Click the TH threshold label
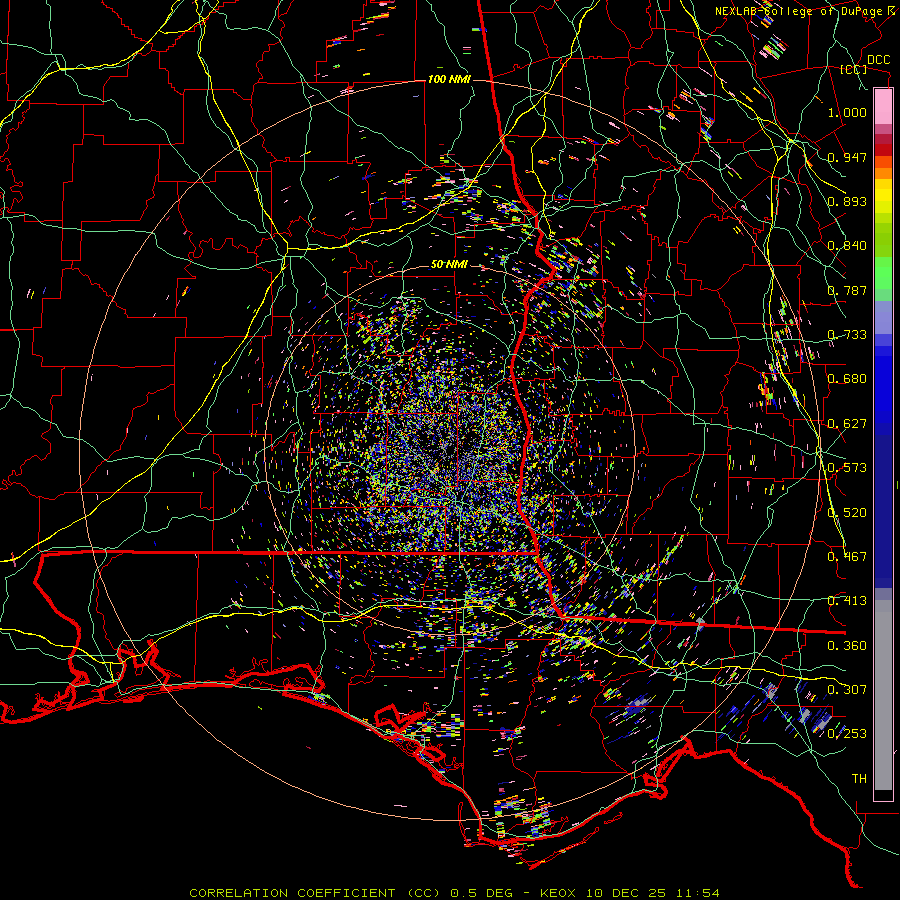Viewport: 900px width, 900px height. click(859, 779)
